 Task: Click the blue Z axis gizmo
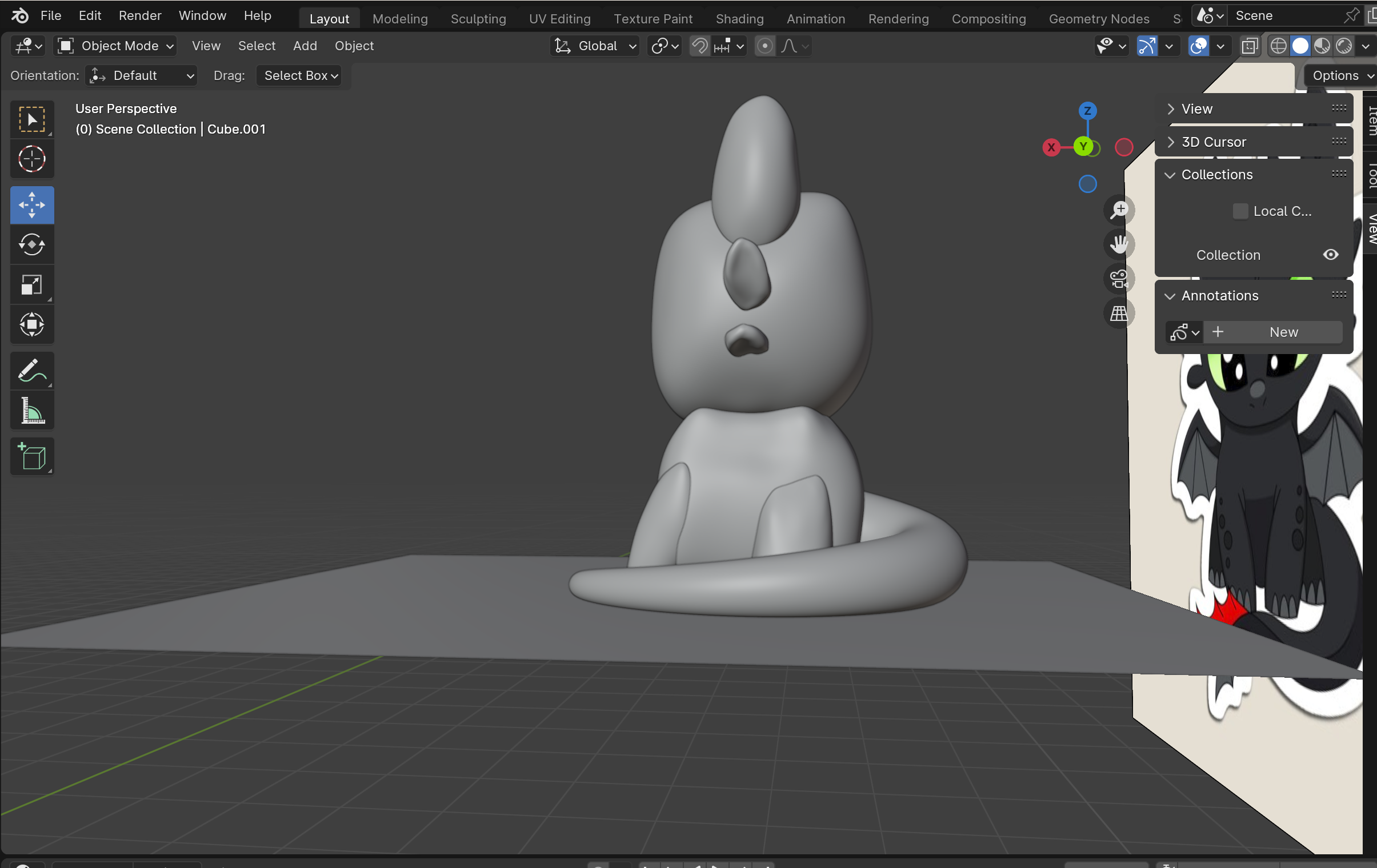[1087, 111]
